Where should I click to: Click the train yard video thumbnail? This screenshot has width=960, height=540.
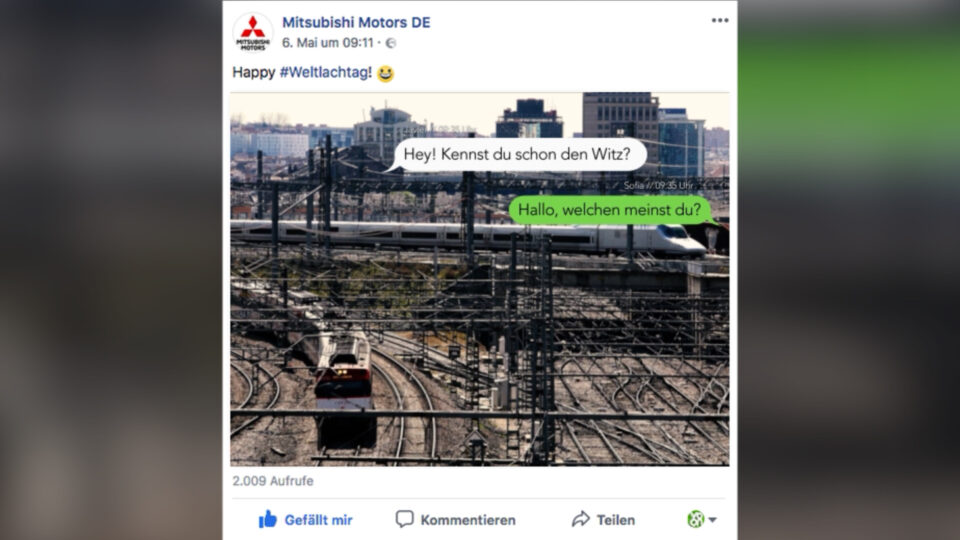click(x=479, y=279)
